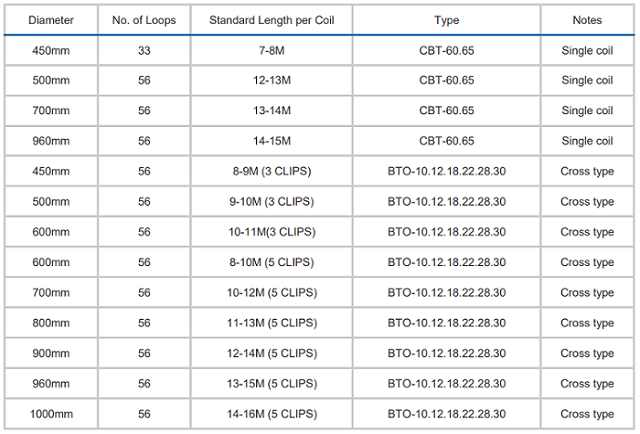This screenshot has height=434, width=640.
Task: Click the 800mm diameter cell
Action: click(x=51, y=323)
